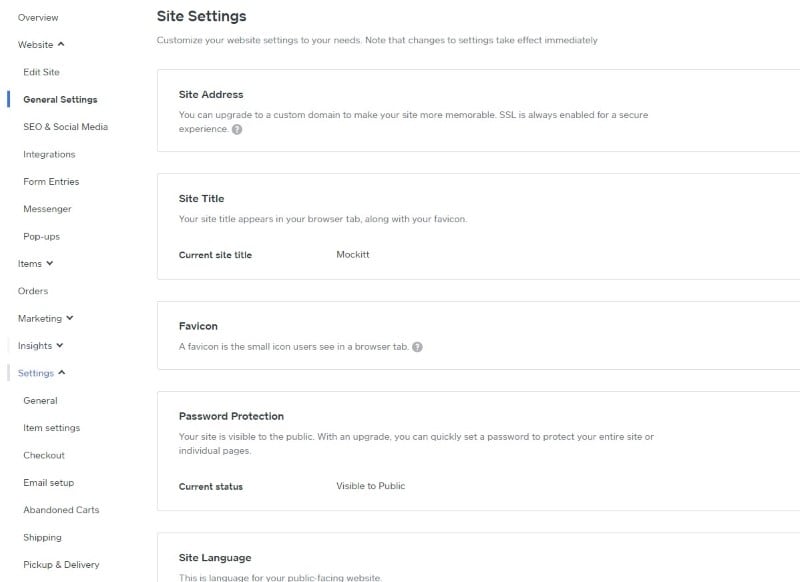This screenshot has height=582, width=800.
Task: Click help icon next to Favicon description
Action: 417,347
